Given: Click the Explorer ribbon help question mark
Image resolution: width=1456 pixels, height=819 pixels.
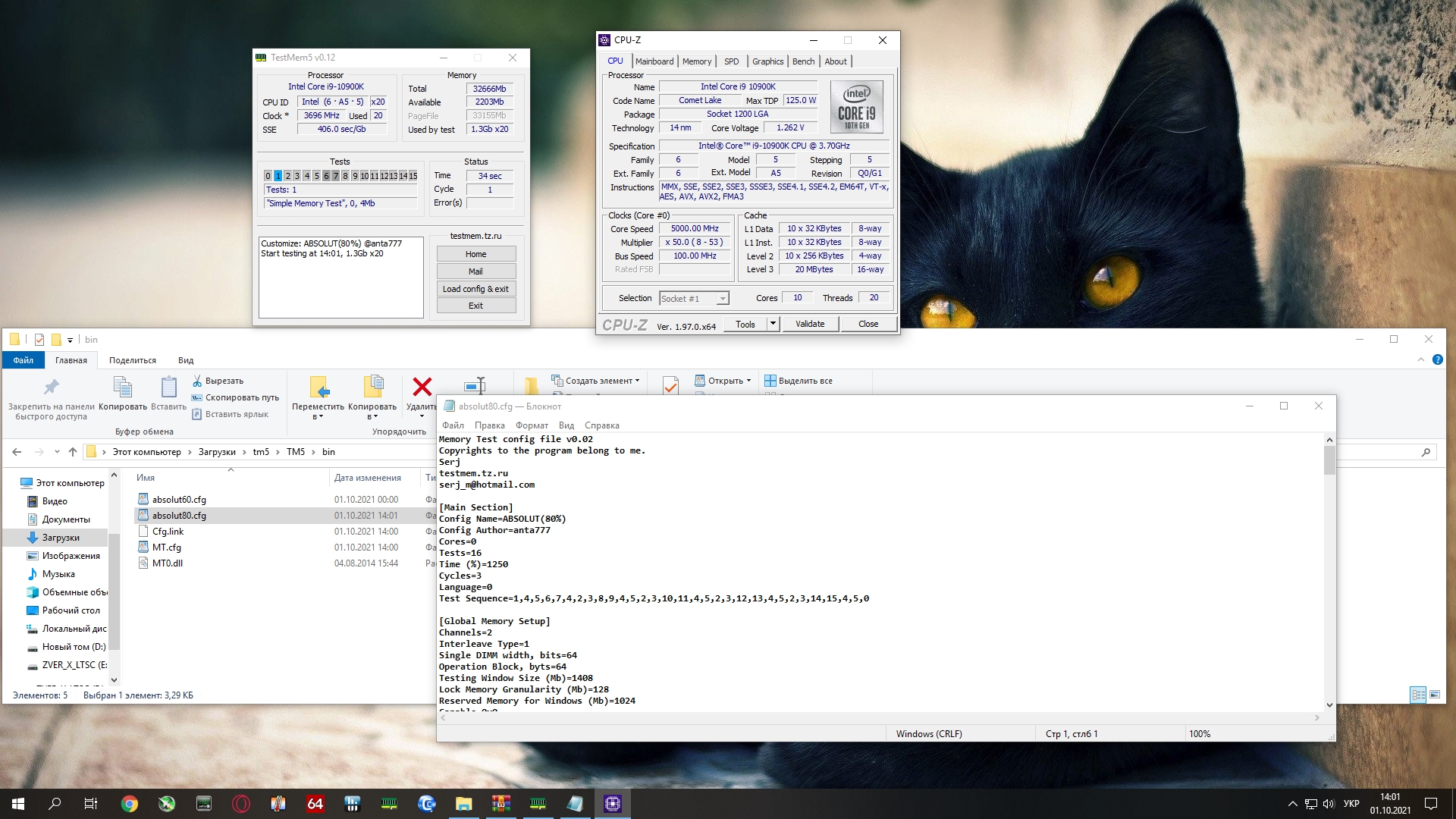Looking at the screenshot, I should (1437, 359).
